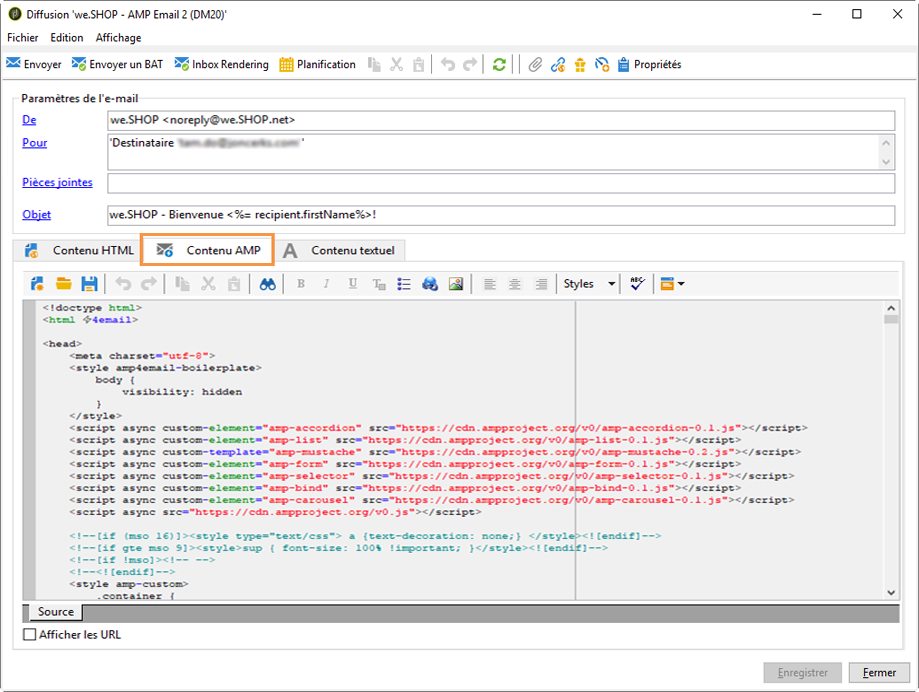Click the code editor scroll-down arrow

[x=891, y=592]
